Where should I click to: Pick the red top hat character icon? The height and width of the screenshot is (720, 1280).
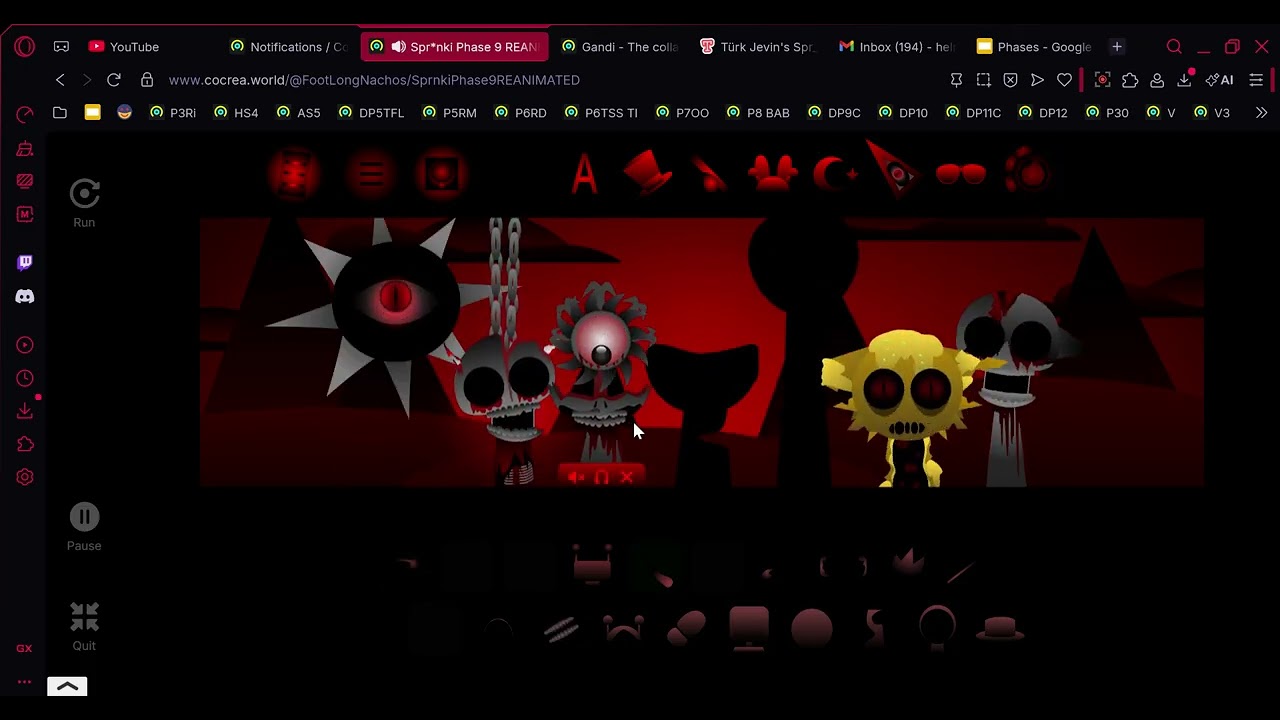point(647,173)
